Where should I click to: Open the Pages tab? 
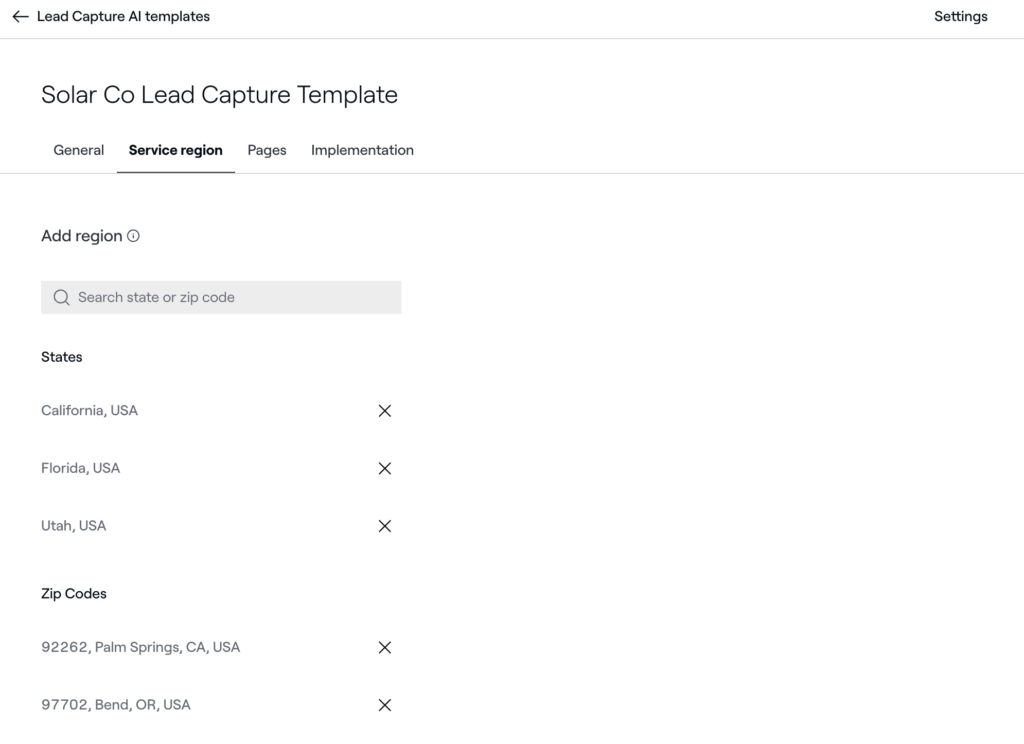pyautogui.click(x=266, y=150)
